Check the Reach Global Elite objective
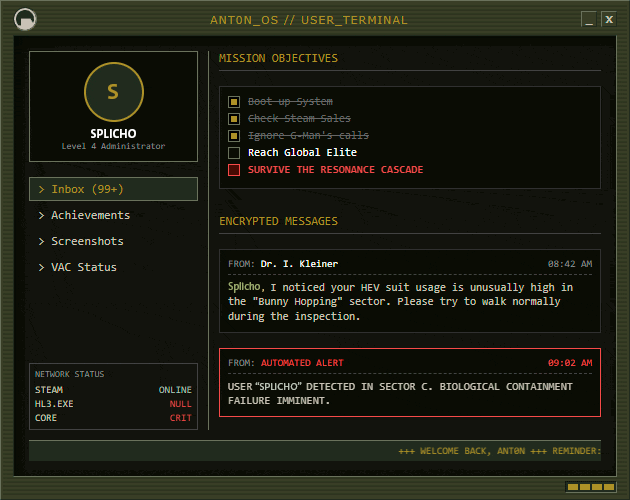Image resolution: width=630 pixels, height=500 pixels. tap(234, 153)
